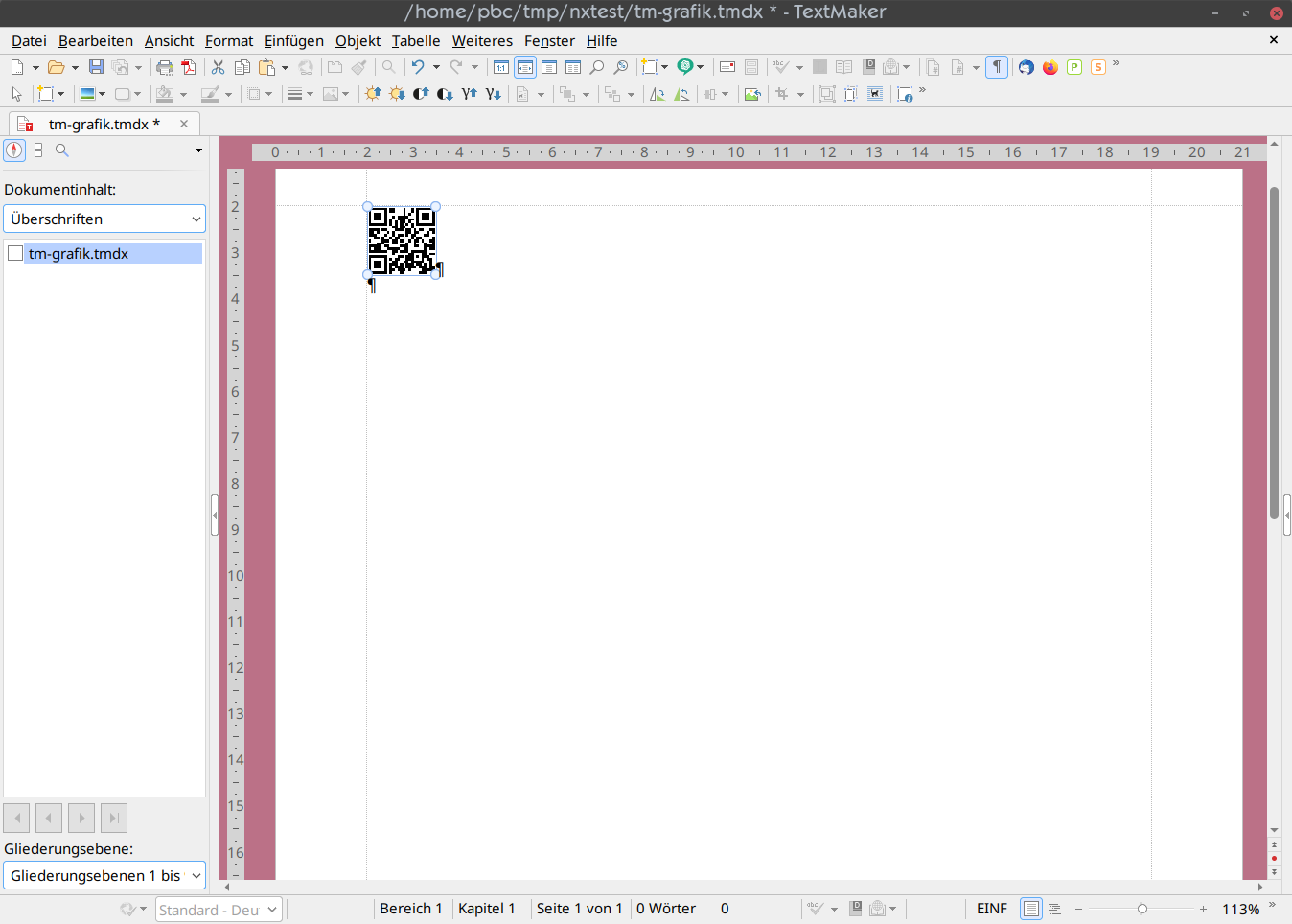This screenshot has width=1292, height=924.
Task: Open PlanMaker via the green P icon
Action: click(x=1074, y=67)
